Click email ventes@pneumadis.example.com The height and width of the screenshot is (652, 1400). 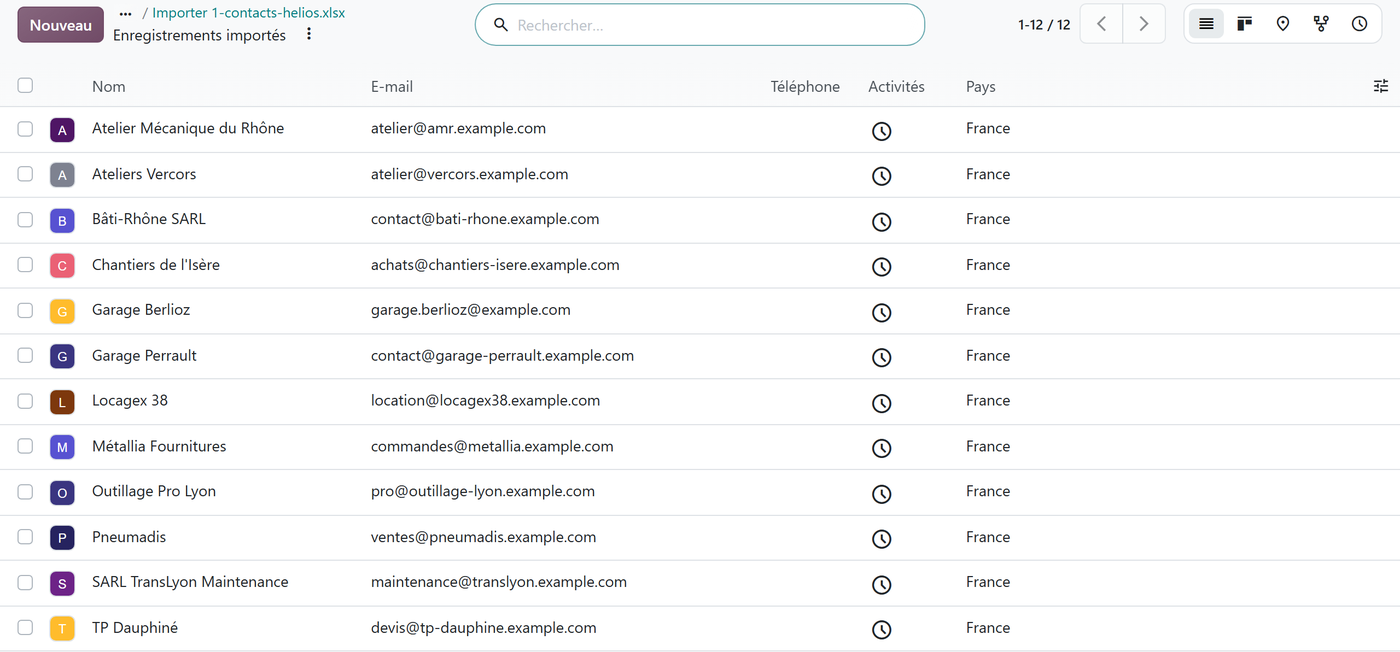click(x=483, y=537)
